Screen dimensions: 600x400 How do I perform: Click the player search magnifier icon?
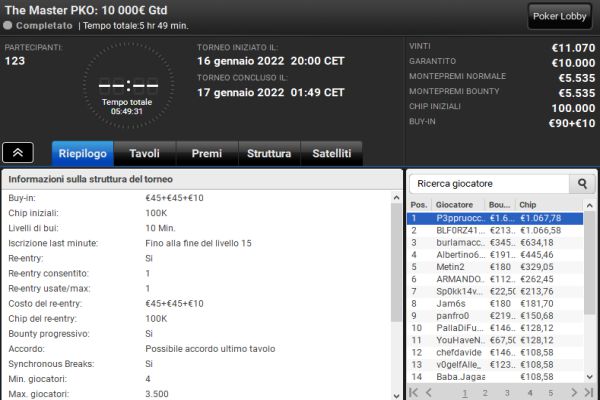[581, 184]
